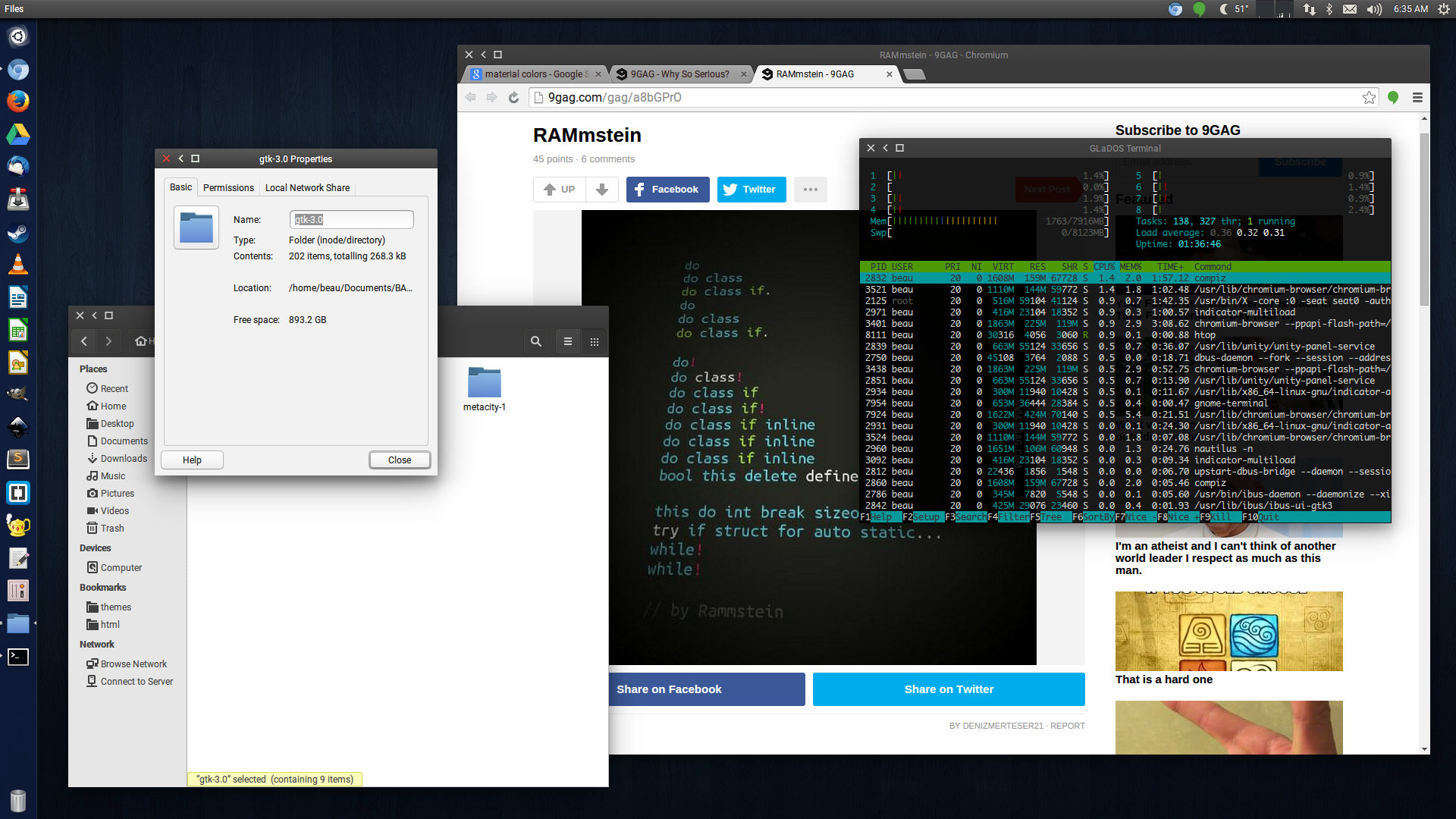Switch to material colors Google tab

(x=535, y=74)
